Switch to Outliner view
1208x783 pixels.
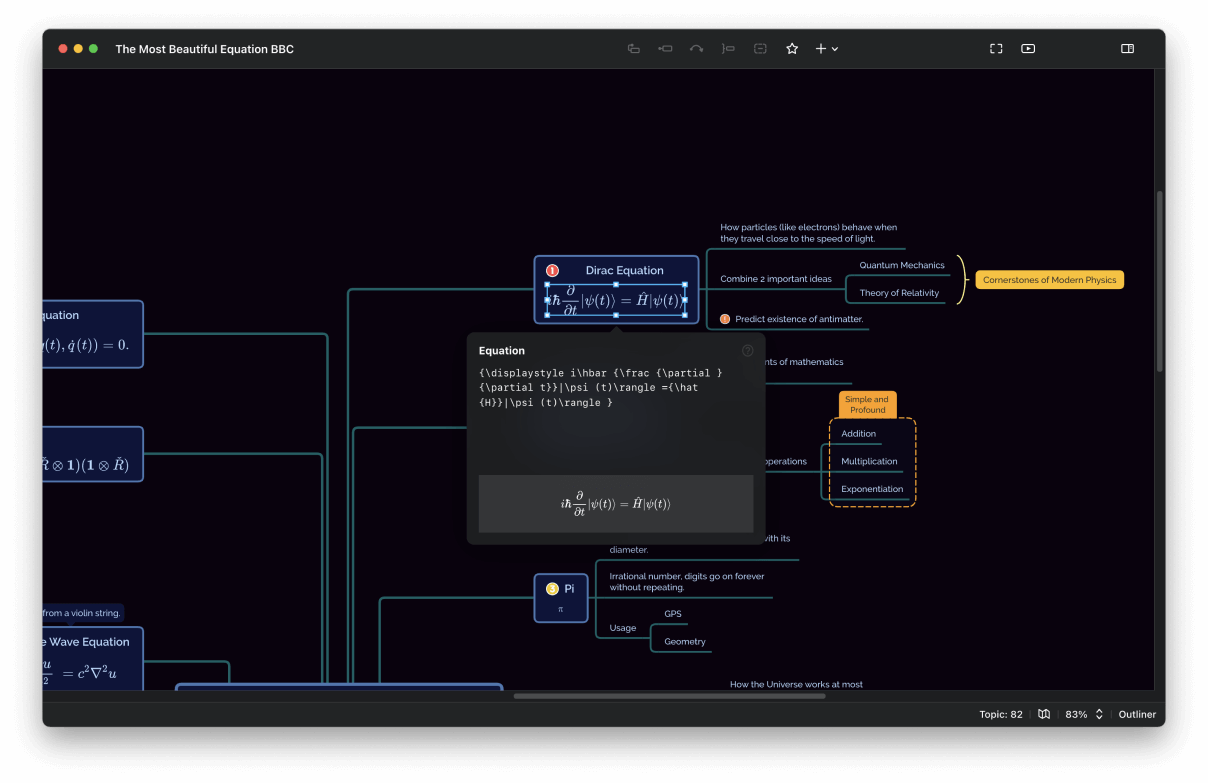[1137, 714]
